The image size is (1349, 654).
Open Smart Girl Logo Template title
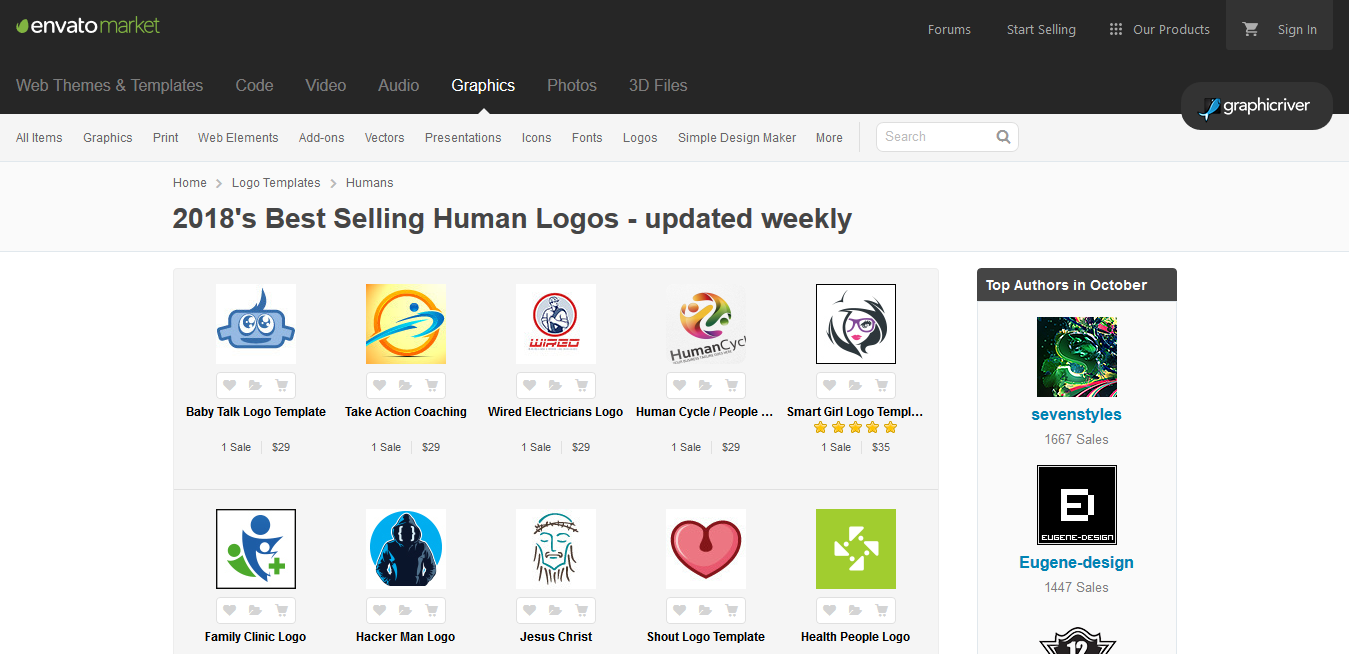click(855, 412)
